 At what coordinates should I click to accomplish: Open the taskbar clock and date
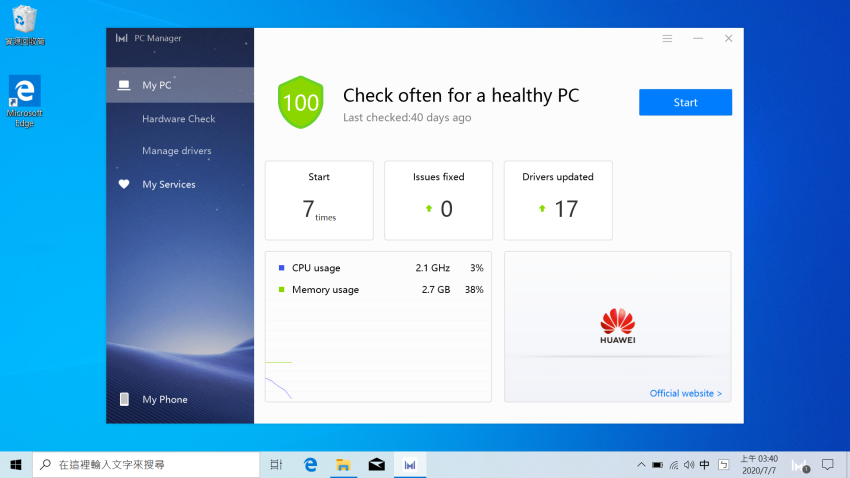click(759, 464)
